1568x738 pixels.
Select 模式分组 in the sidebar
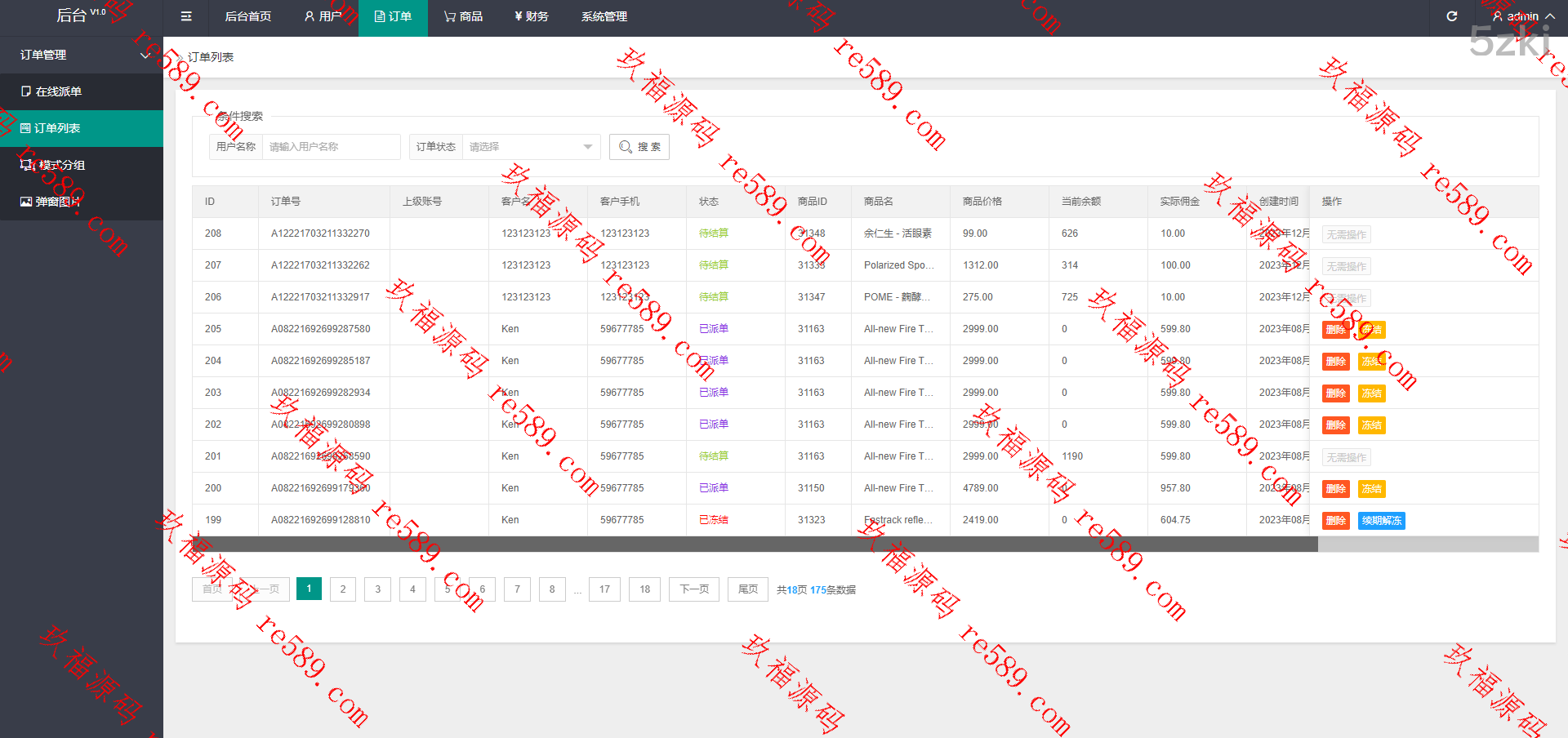coord(61,165)
